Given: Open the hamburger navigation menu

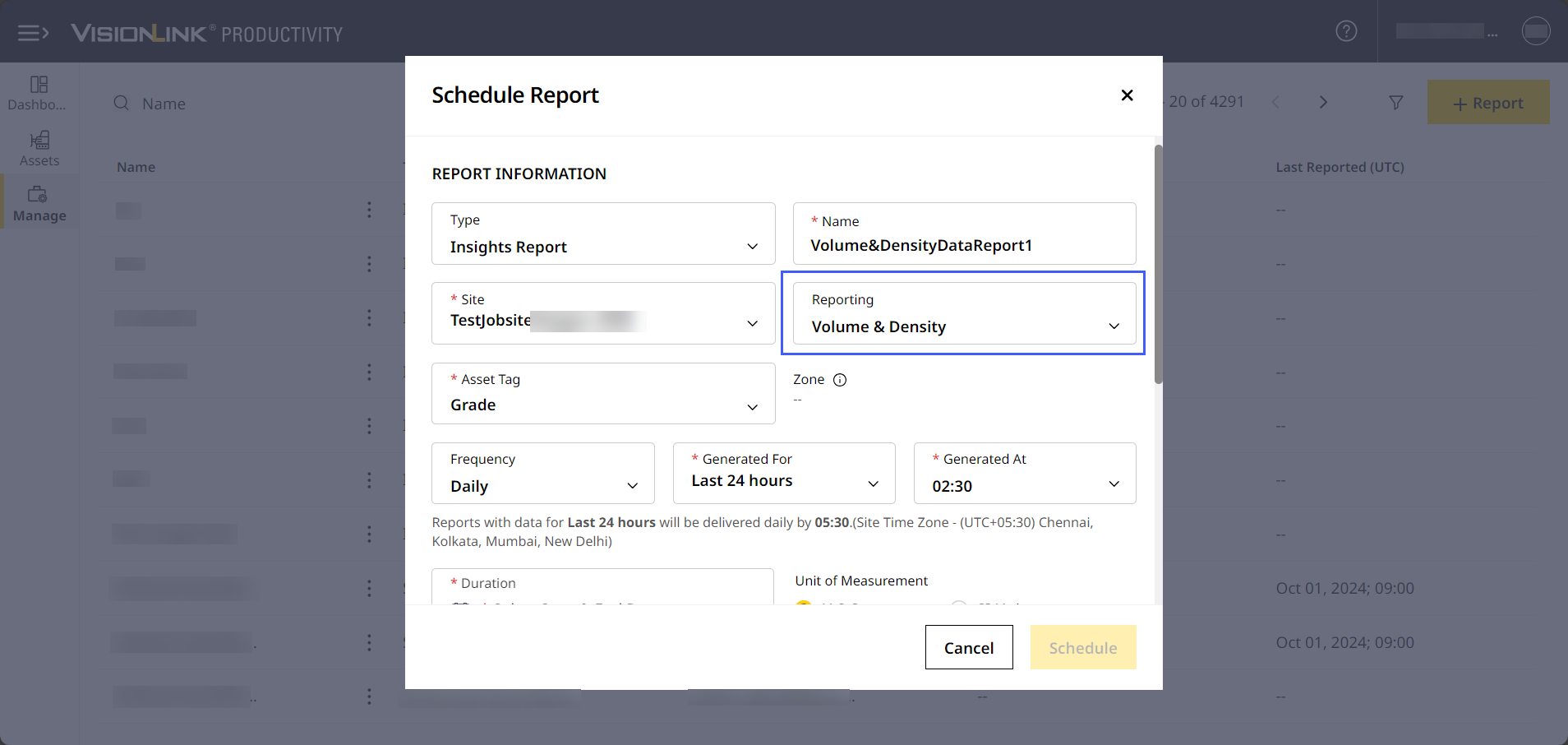Looking at the screenshot, I should pyautogui.click(x=33, y=33).
